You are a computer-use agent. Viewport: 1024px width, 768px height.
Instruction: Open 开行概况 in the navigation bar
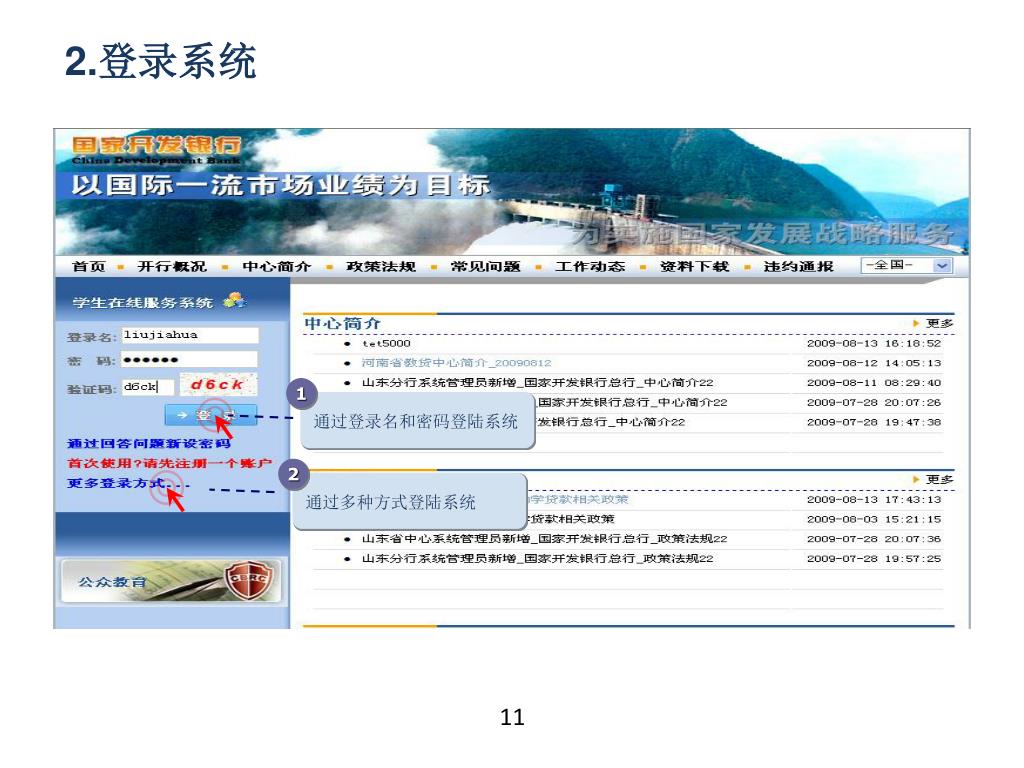click(172, 266)
